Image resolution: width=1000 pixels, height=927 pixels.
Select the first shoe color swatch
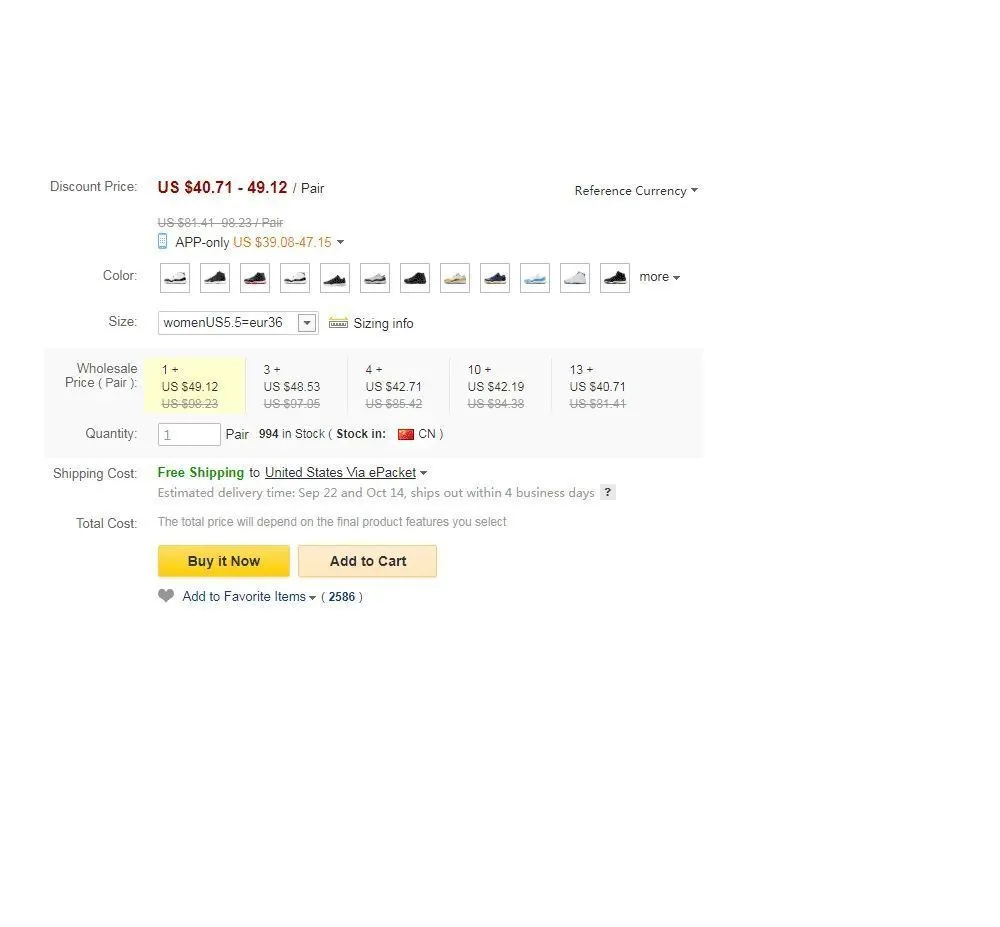175,278
